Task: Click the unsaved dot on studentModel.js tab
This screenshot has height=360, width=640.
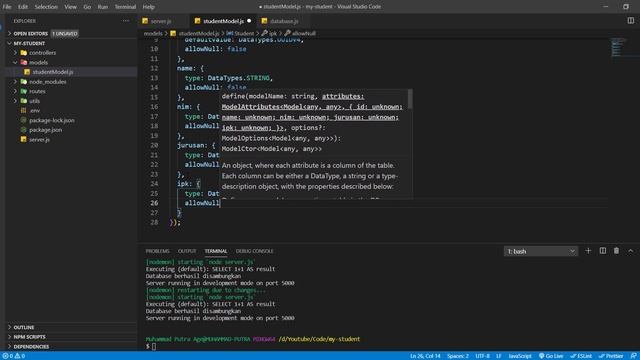Action: point(249,21)
